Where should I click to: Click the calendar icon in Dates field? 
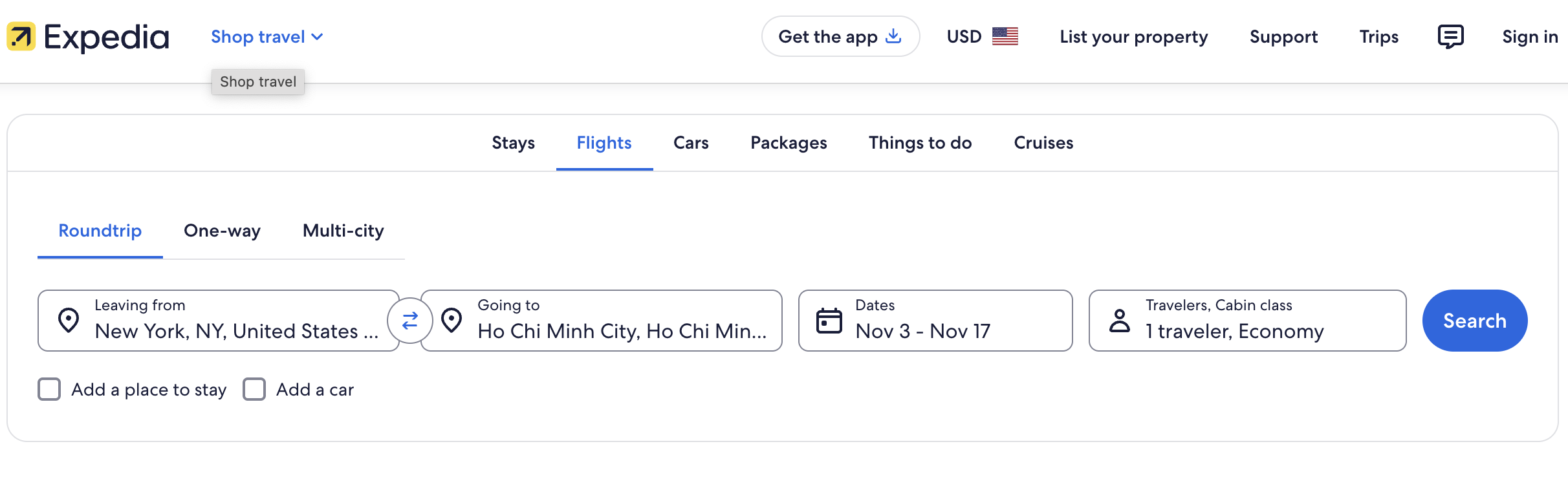[829, 320]
